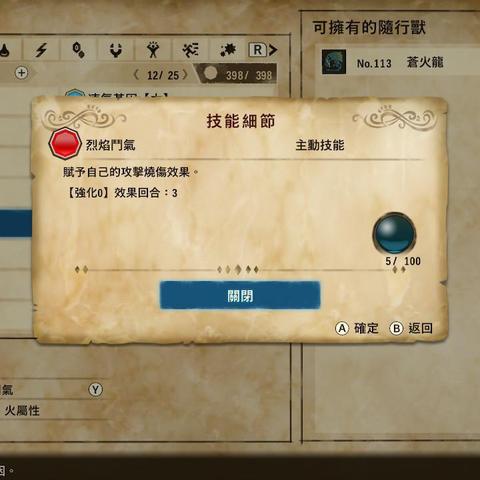
Task: Select the No.113 蒼火龍 monstie entry
Action: coord(399,62)
